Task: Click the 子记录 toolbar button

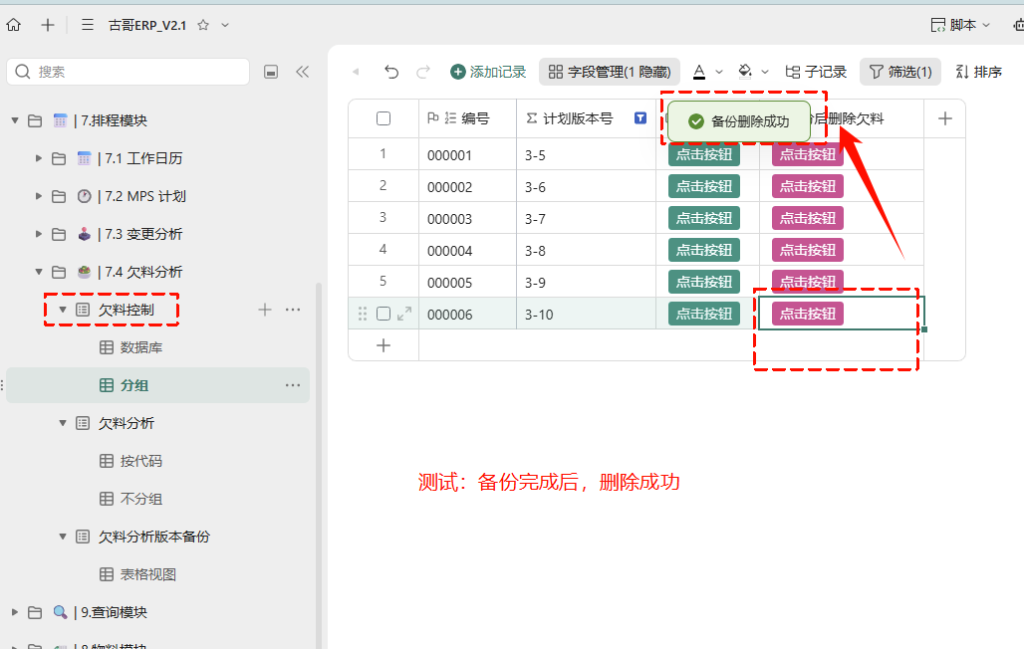Action: click(816, 72)
